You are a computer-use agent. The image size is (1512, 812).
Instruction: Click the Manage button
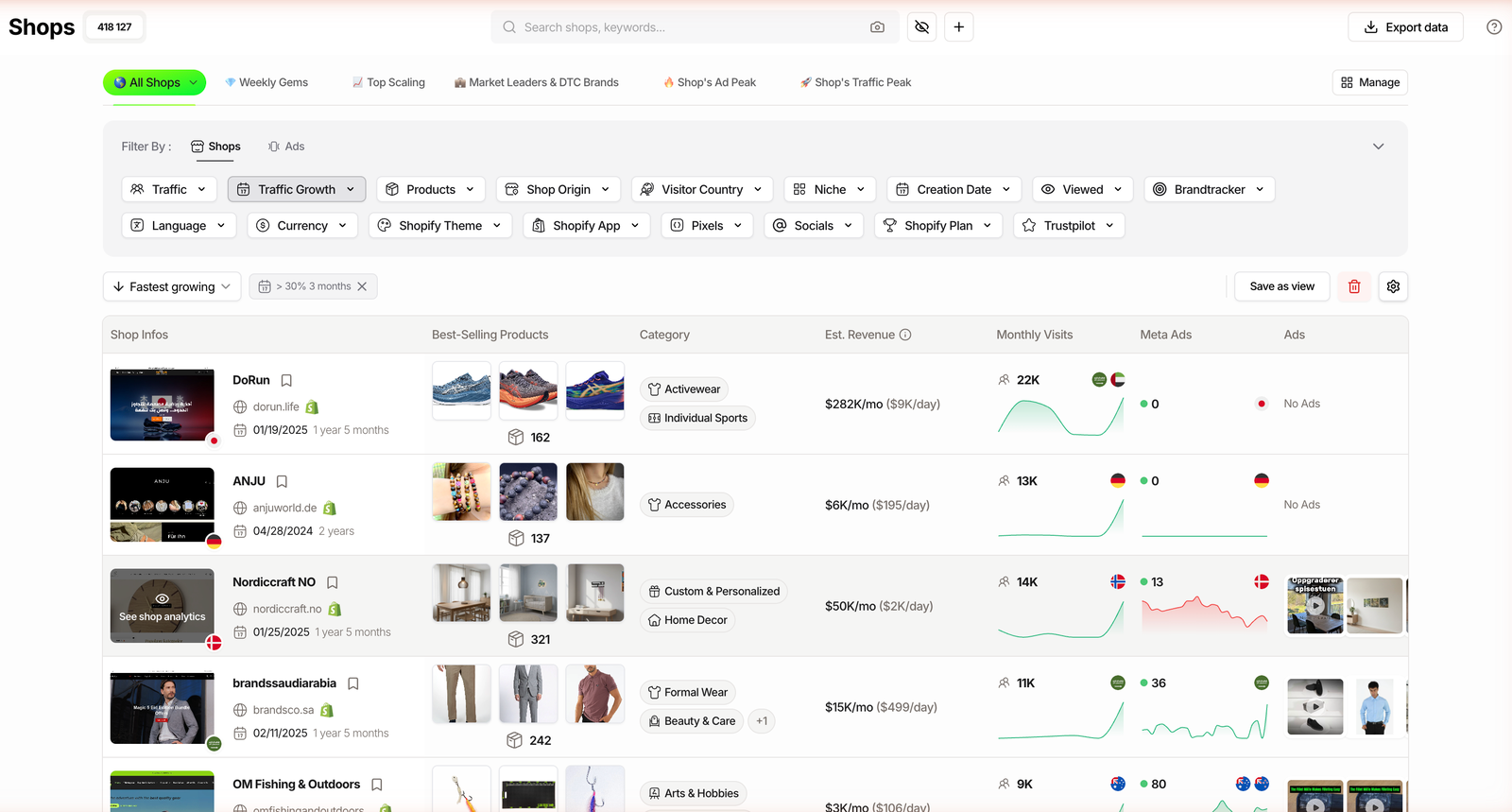tap(1370, 82)
